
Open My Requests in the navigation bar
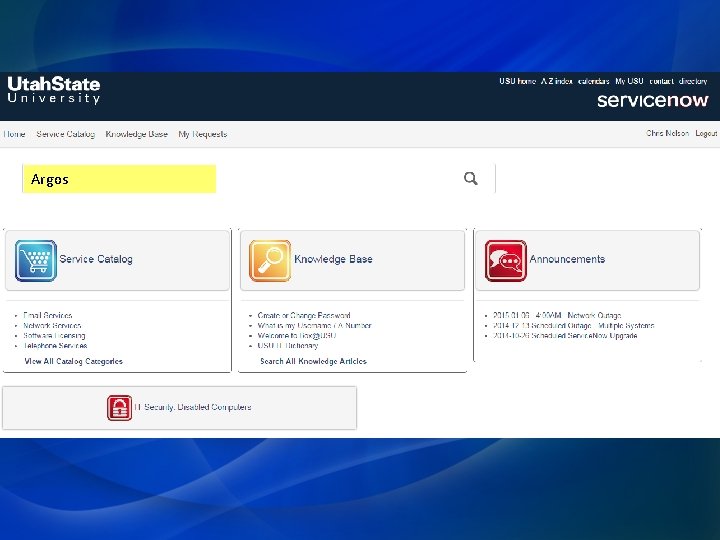coord(202,134)
